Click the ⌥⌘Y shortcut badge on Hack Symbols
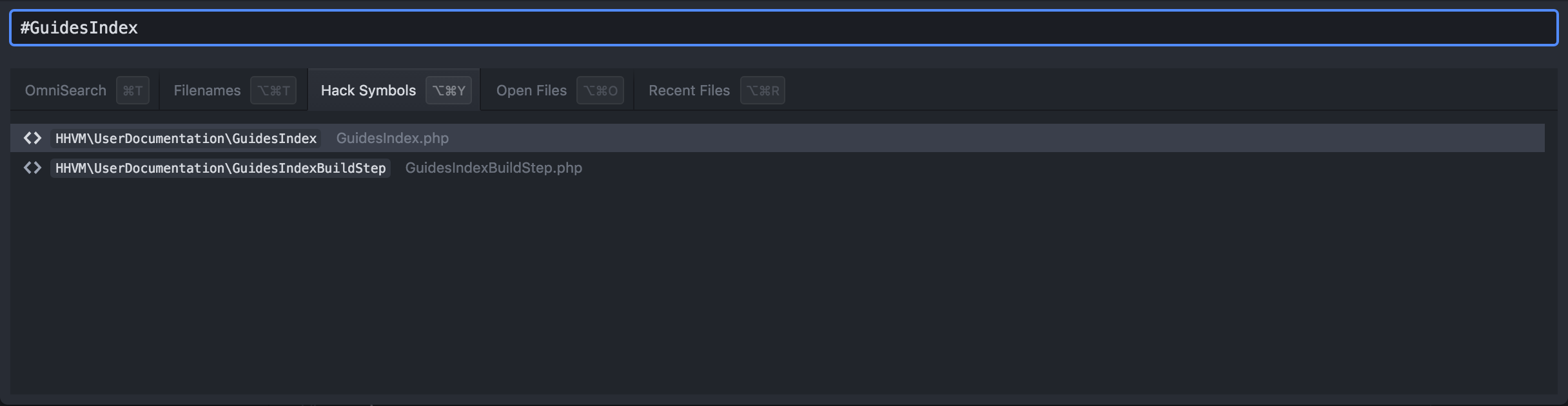The width and height of the screenshot is (1568, 406). point(449,90)
